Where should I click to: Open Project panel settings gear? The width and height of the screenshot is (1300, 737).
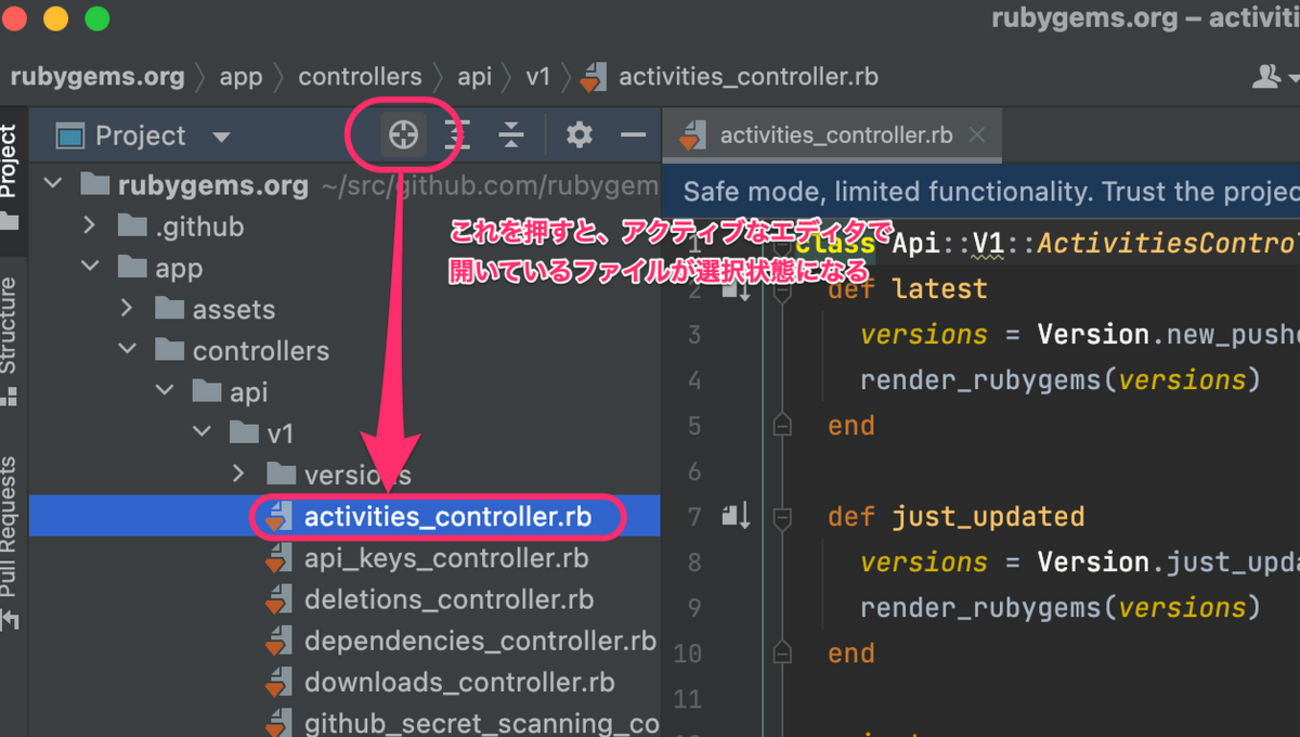pos(579,135)
